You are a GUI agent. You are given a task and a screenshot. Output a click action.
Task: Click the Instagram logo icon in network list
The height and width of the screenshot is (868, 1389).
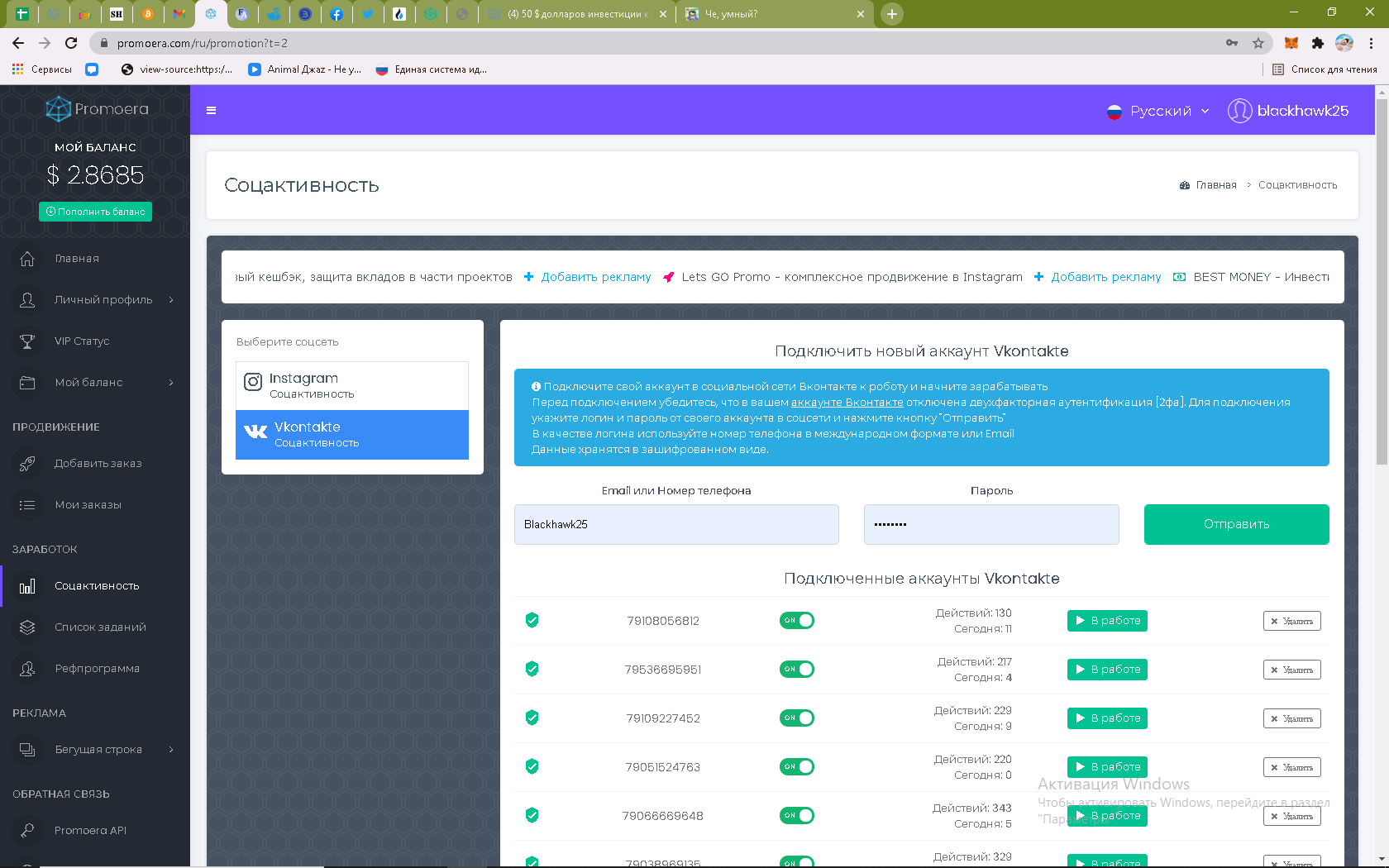tap(253, 382)
